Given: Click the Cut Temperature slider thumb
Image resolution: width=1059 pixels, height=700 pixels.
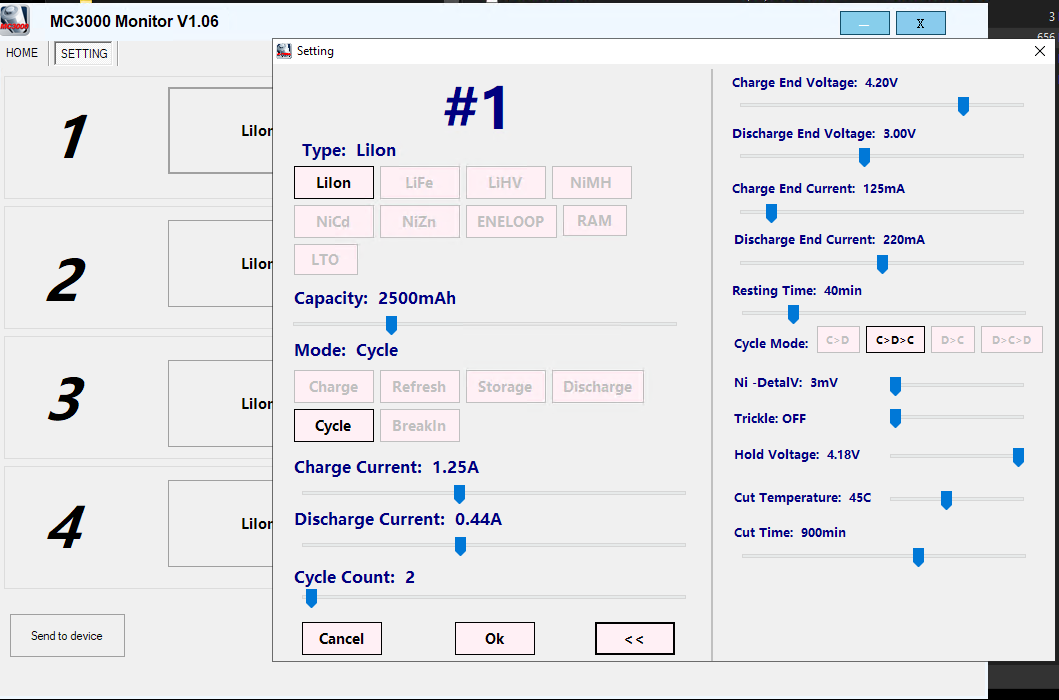Looking at the screenshot, I should [946, 500].
